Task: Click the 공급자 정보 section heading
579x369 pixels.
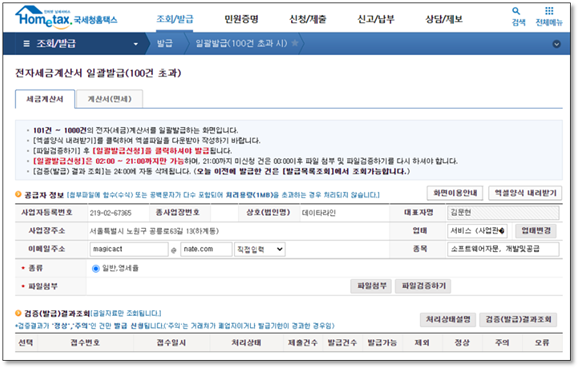Action: 44,195
